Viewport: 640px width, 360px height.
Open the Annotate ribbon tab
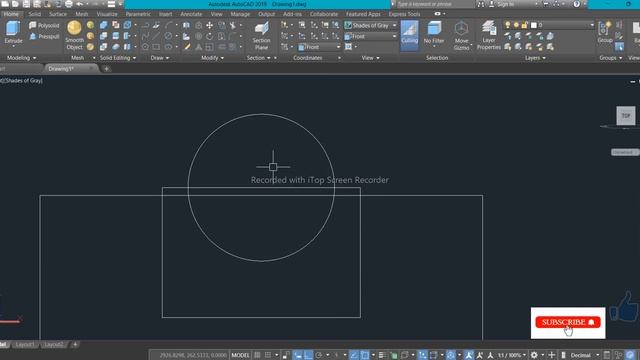191,14
